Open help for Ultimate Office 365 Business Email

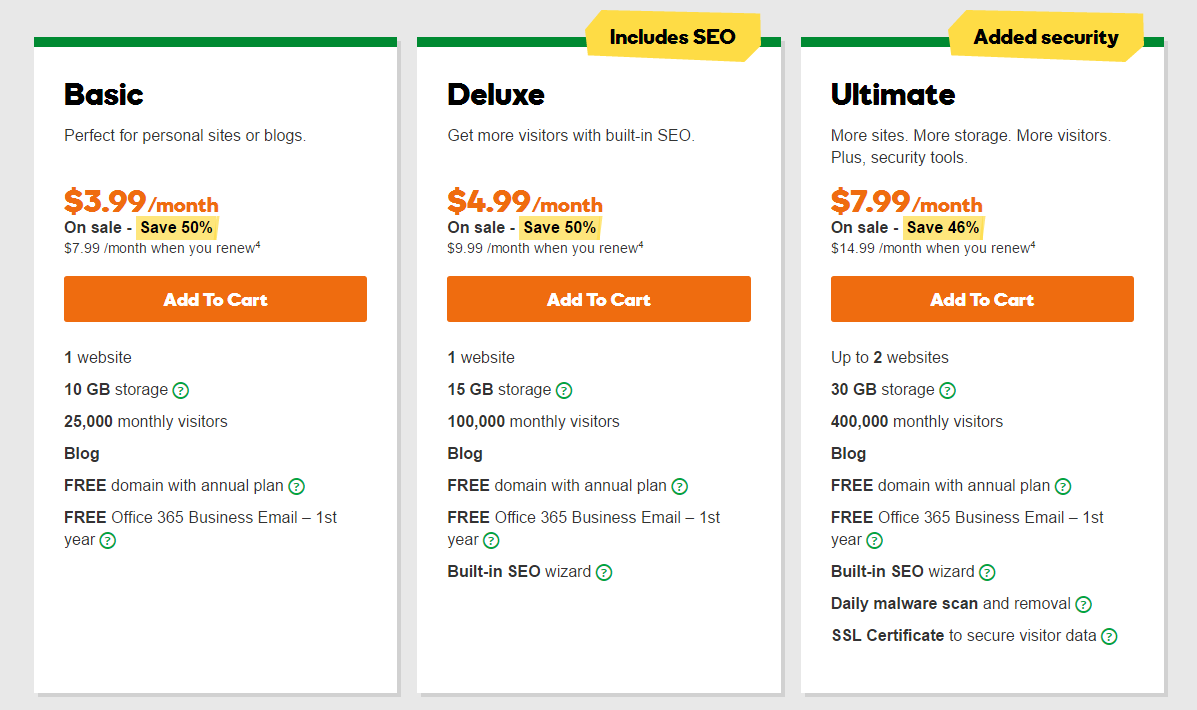point(874,540)
